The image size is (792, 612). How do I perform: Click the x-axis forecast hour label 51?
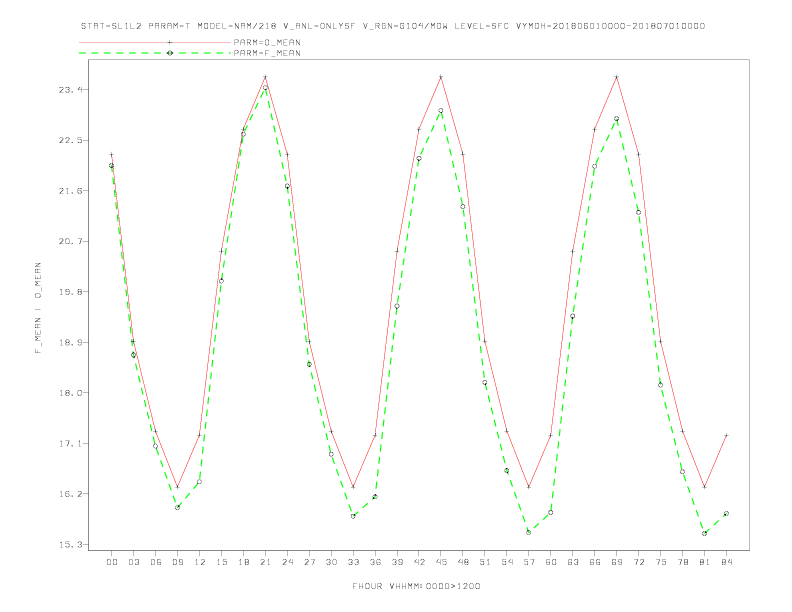[x=485, y=562]
